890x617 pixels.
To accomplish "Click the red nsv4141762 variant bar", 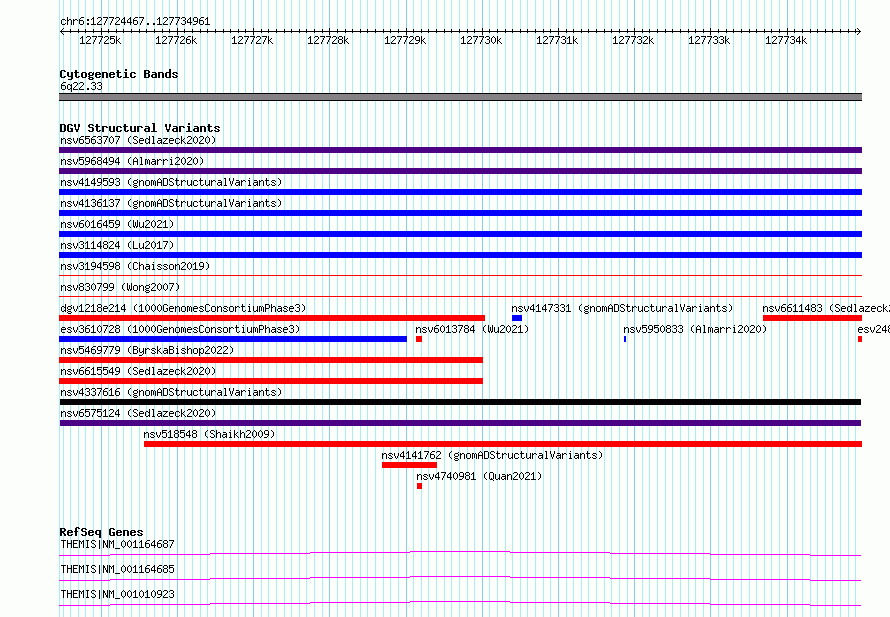I will coord(409,465).
